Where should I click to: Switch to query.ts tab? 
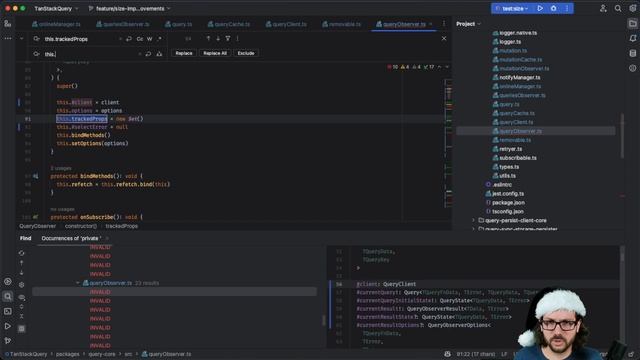pos(178,24)
